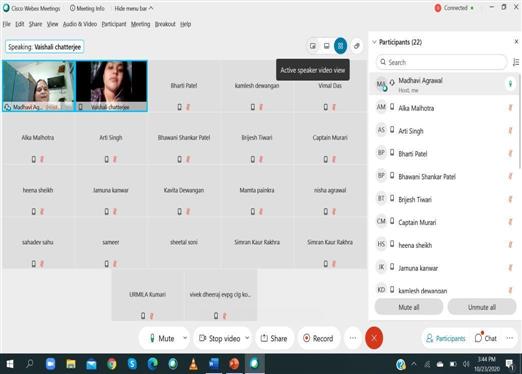Click the Mute all button

click(x=409, y=307)
